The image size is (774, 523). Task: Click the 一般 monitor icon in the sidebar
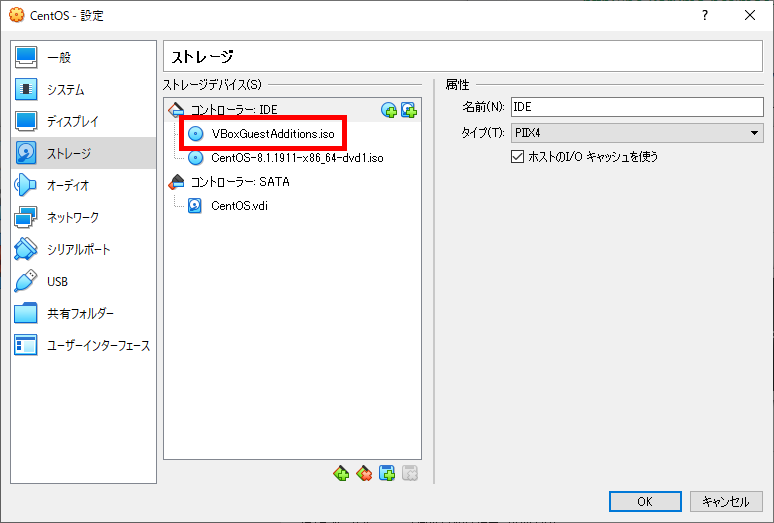[26, 57]
